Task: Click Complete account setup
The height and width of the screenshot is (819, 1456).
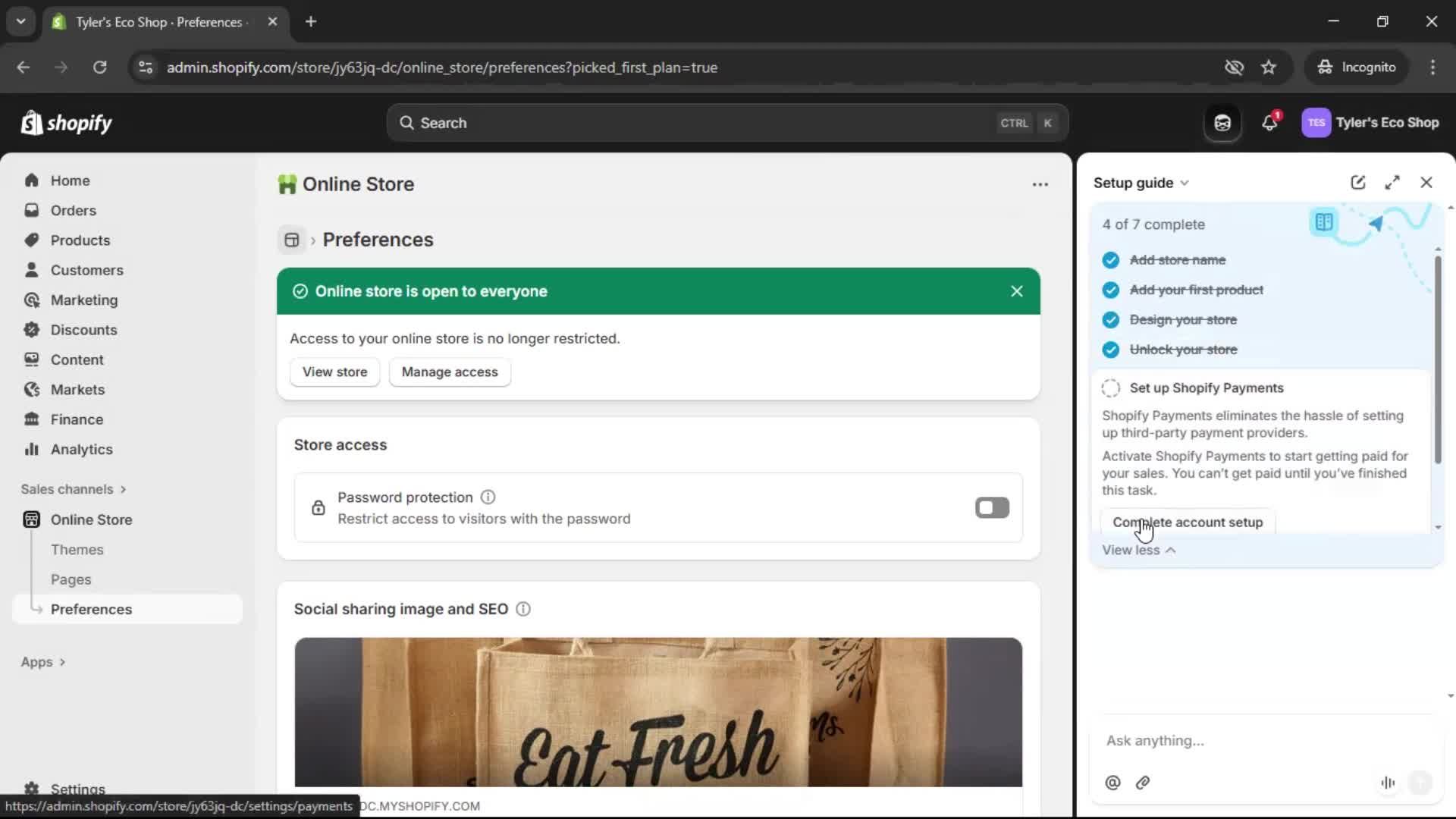Action: 1187,522
